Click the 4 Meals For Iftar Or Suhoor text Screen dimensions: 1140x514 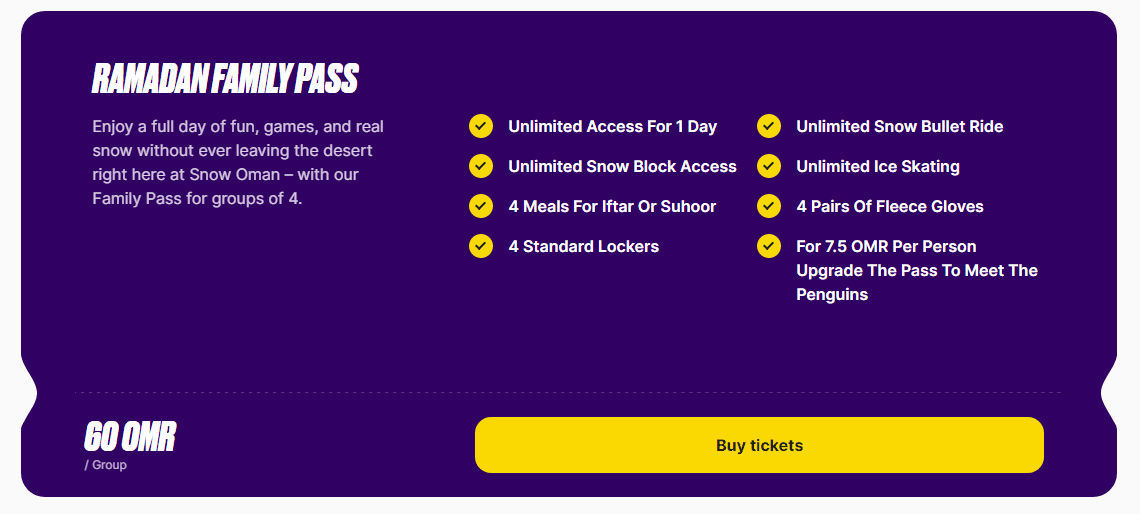(x=612, y=206)
